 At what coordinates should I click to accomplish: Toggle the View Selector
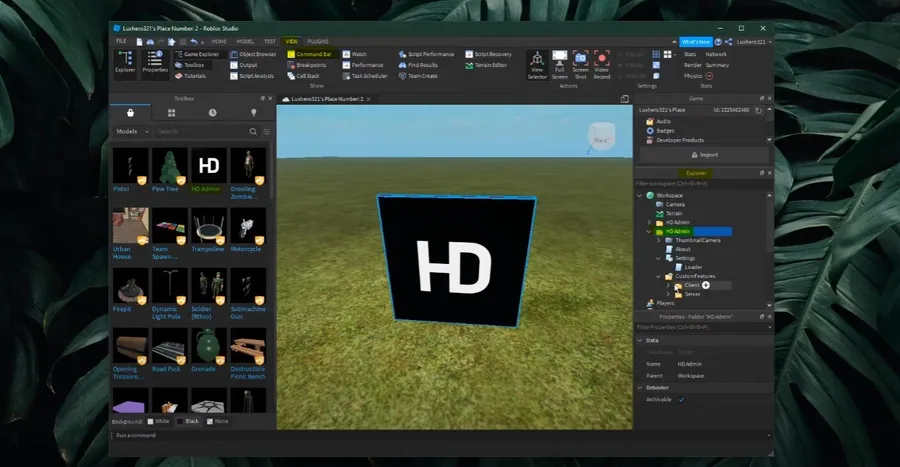(537, 65)
